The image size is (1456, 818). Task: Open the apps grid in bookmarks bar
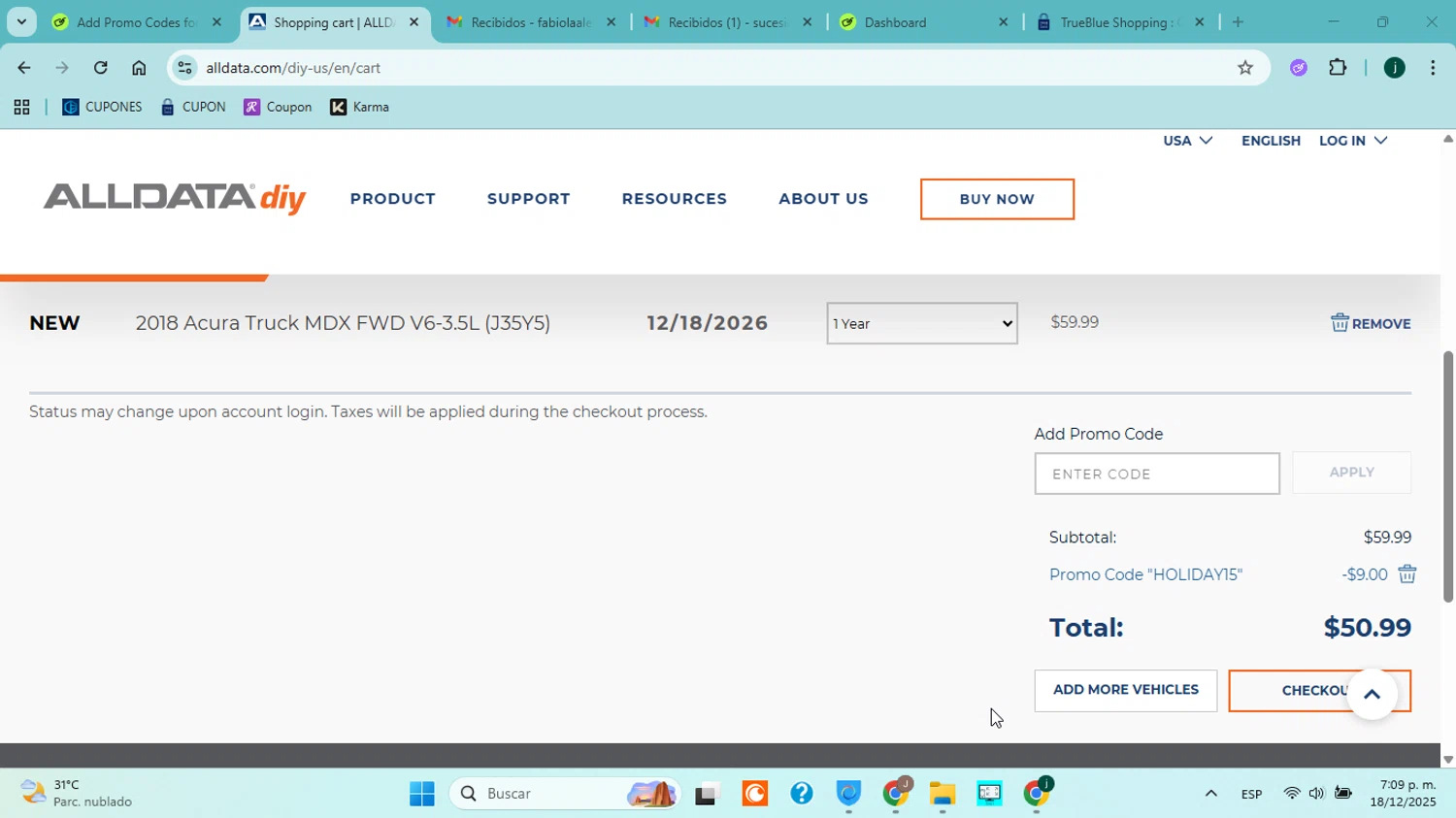click(x=21, y=108)
